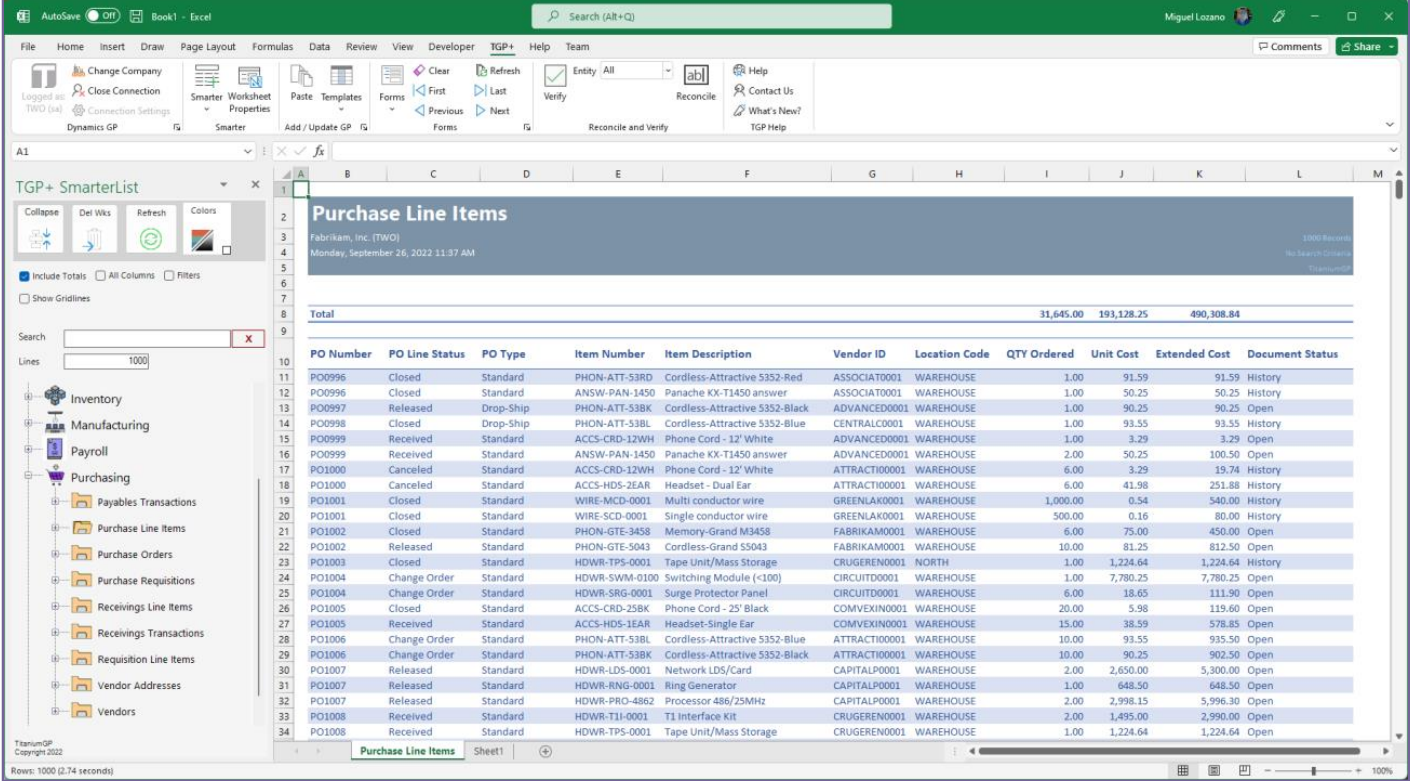Viewport: 1410px width, 781px height.
Task: Expand the Inventory tree node
Action: coord(28,398)
